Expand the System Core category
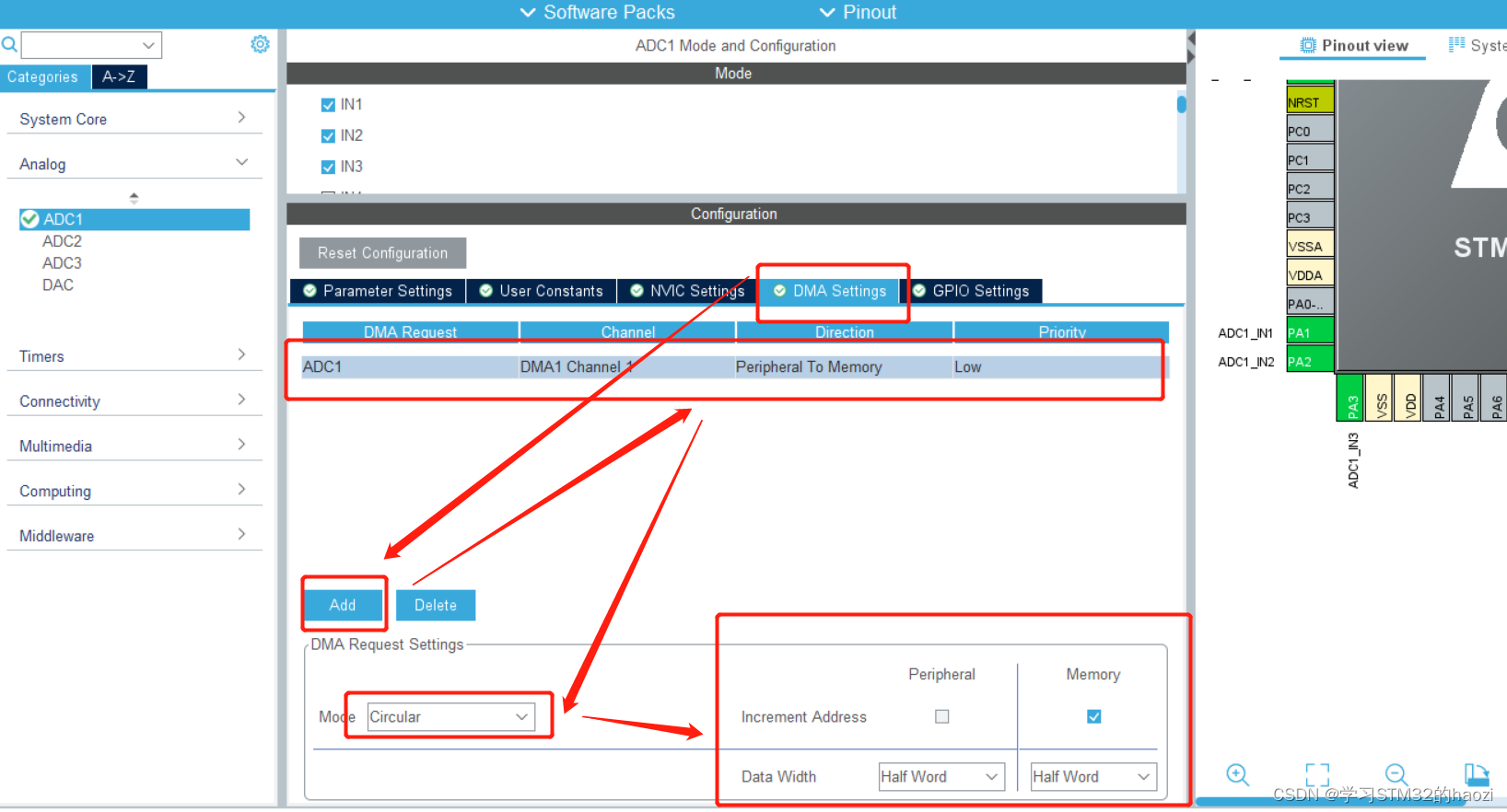 [x=134, y=119]
